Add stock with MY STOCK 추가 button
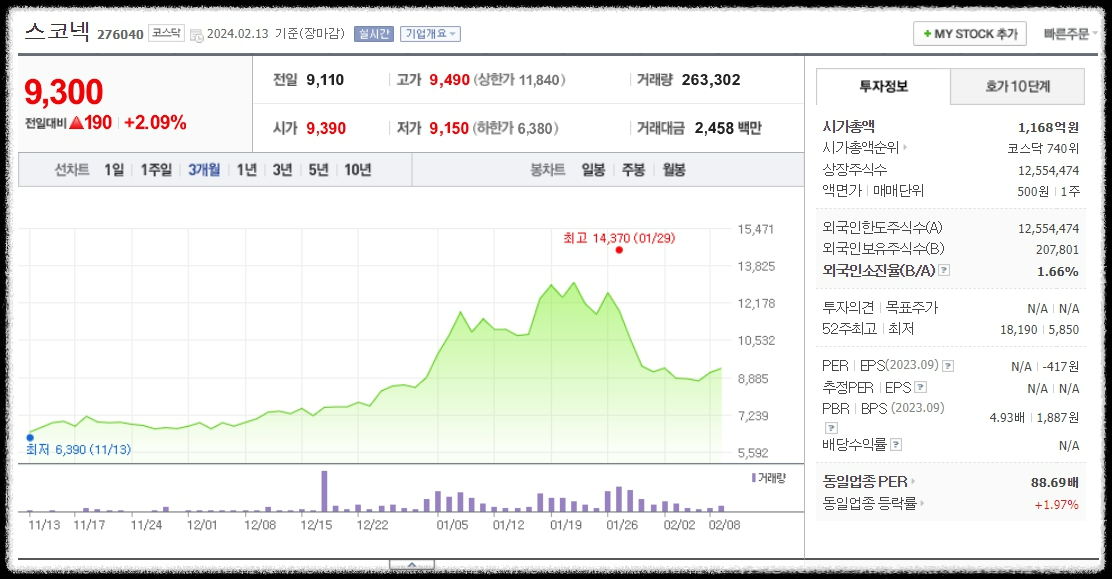Viewport: 1112px width, 579px height. click(x=969, y=33)
